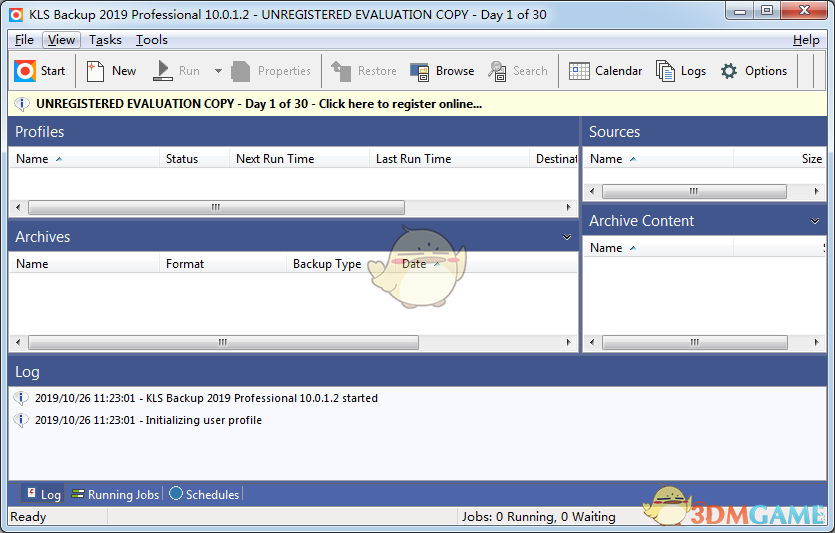Click the Sources panel header
The image size is (835, 533).
704,132
